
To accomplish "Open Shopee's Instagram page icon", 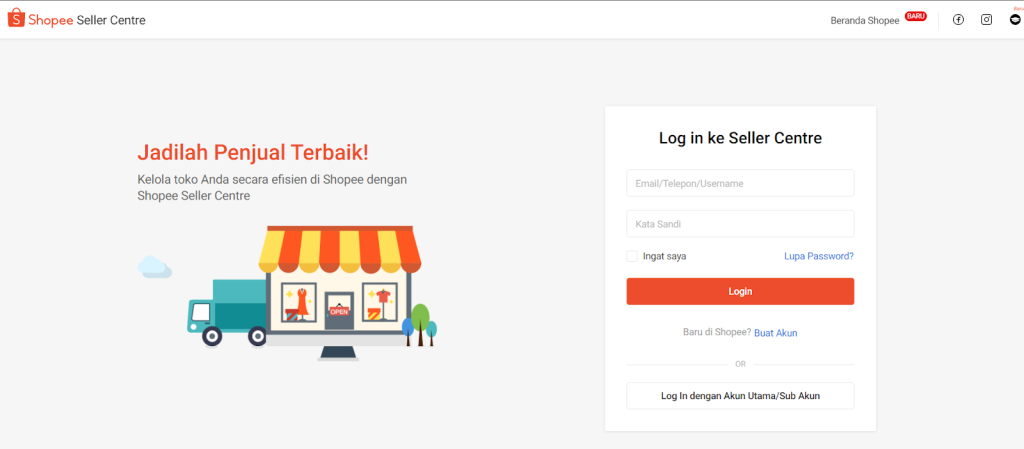I will coord(987,20).
